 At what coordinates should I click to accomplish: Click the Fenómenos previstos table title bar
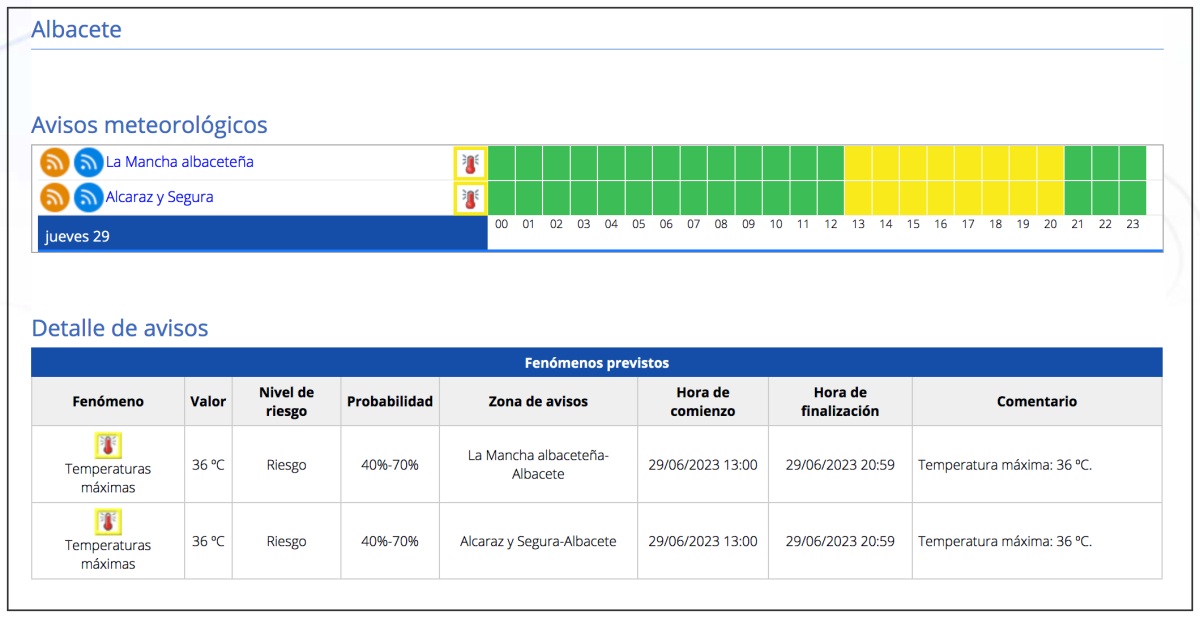596,362
